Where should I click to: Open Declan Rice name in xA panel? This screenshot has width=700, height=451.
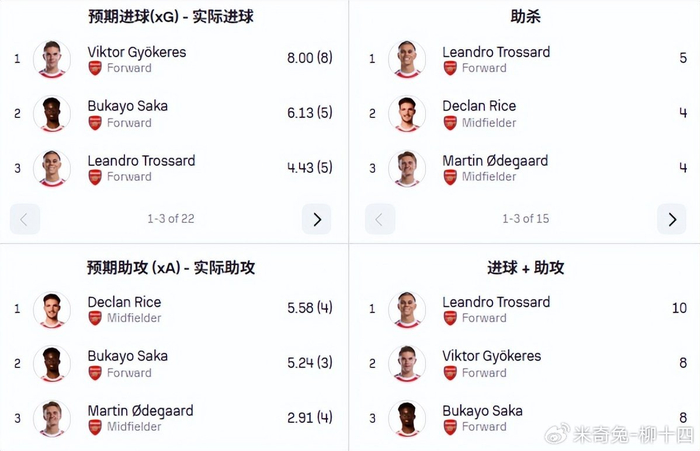(x=124, y=302)
